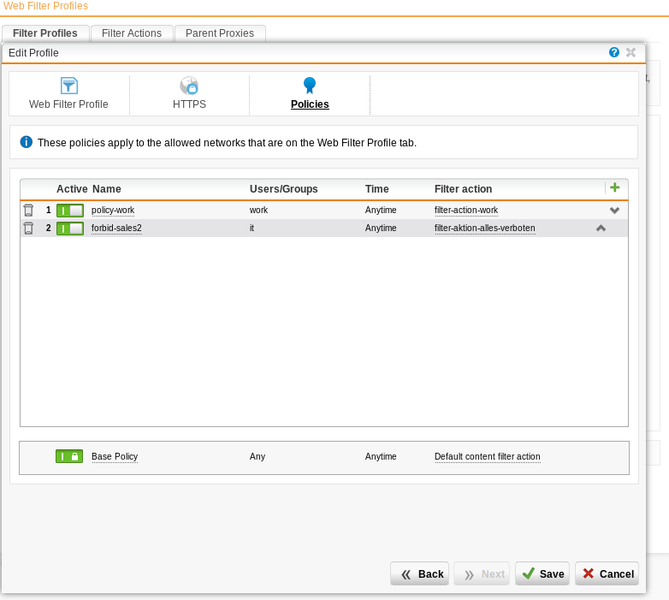Click the HTTPS globe icon

[189, 86]
